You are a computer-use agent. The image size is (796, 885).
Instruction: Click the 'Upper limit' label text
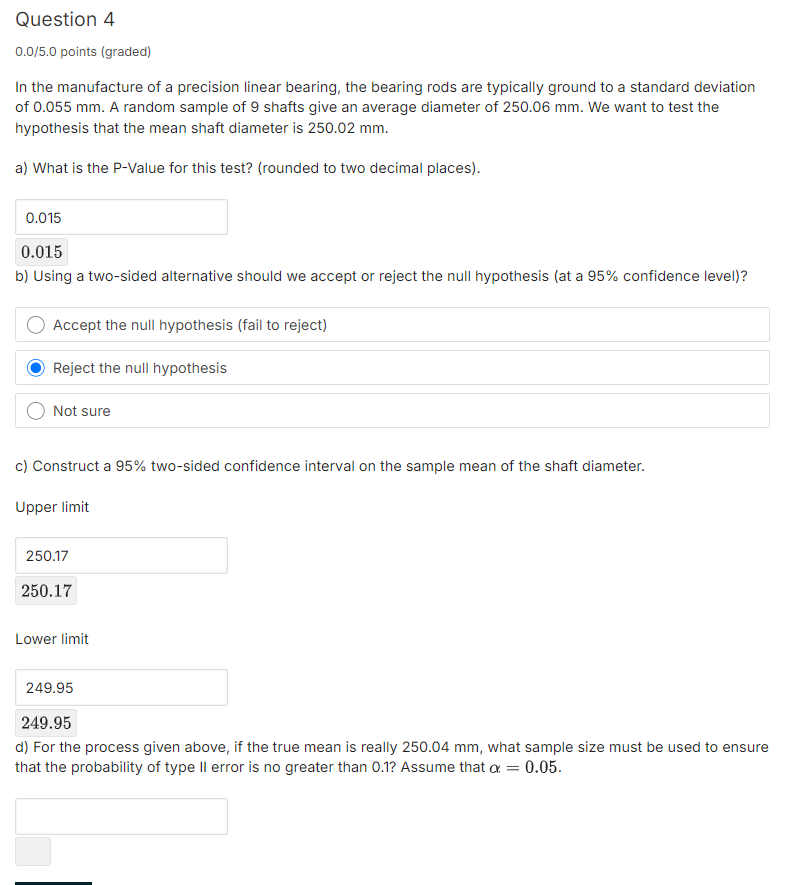coord(51,507)
